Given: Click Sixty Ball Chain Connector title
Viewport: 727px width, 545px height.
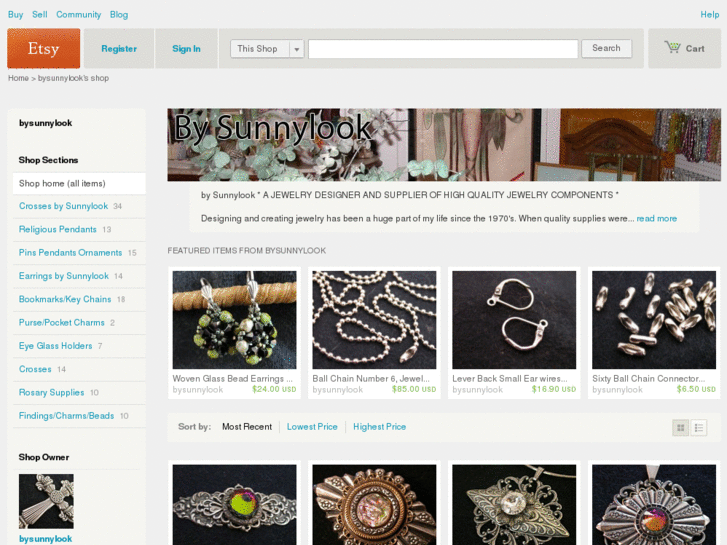Looking at the screenshot, I should [x=649, y=378].
